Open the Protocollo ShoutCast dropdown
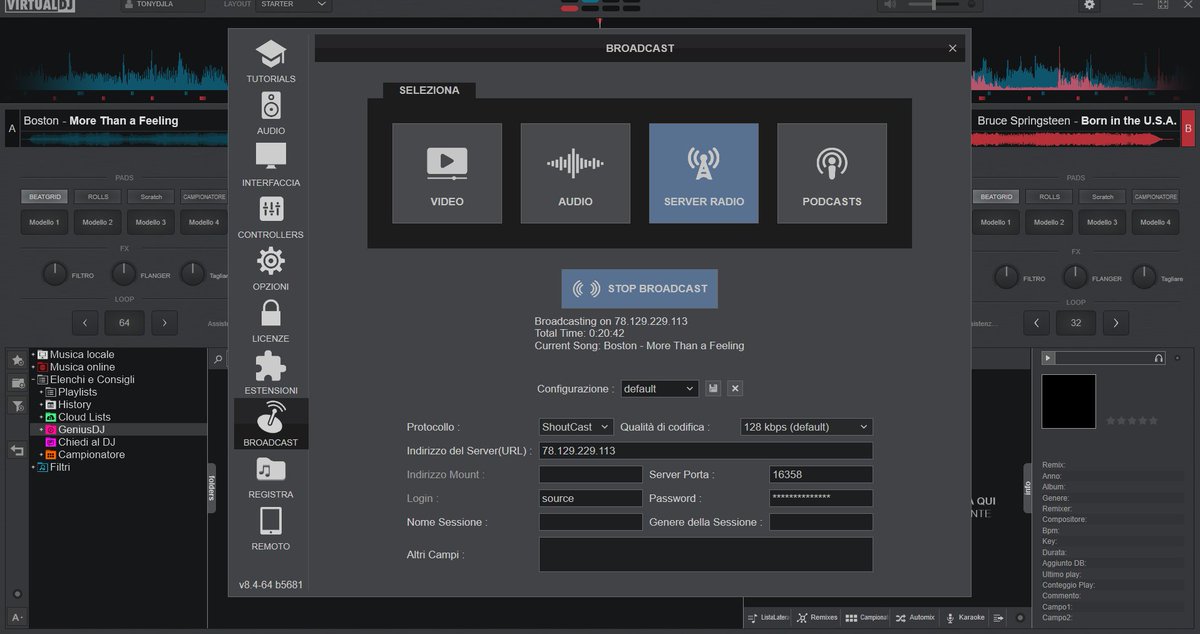The width and height of the screenshot is (1200, 634). pos(576,427)
